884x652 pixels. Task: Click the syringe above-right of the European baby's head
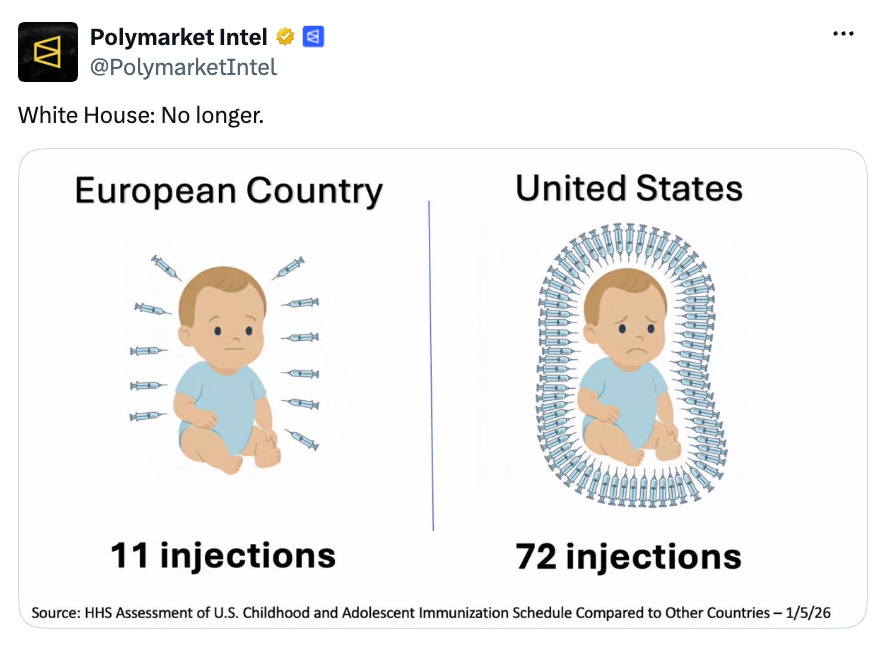288,268
